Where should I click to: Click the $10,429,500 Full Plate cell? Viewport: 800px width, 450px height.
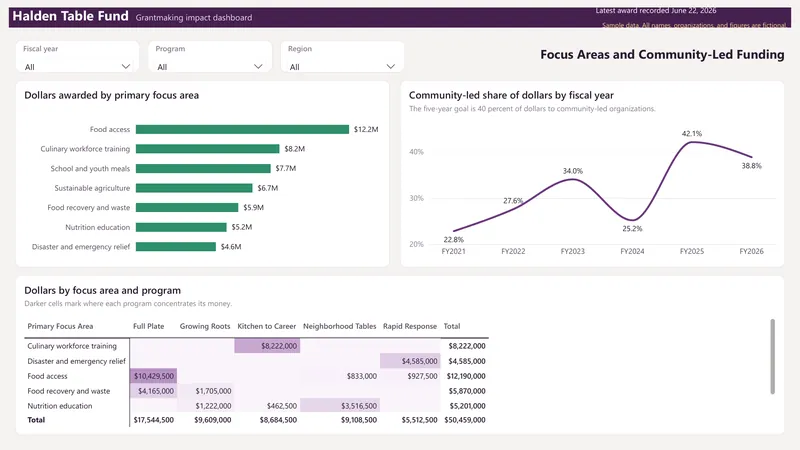[154, 376]
